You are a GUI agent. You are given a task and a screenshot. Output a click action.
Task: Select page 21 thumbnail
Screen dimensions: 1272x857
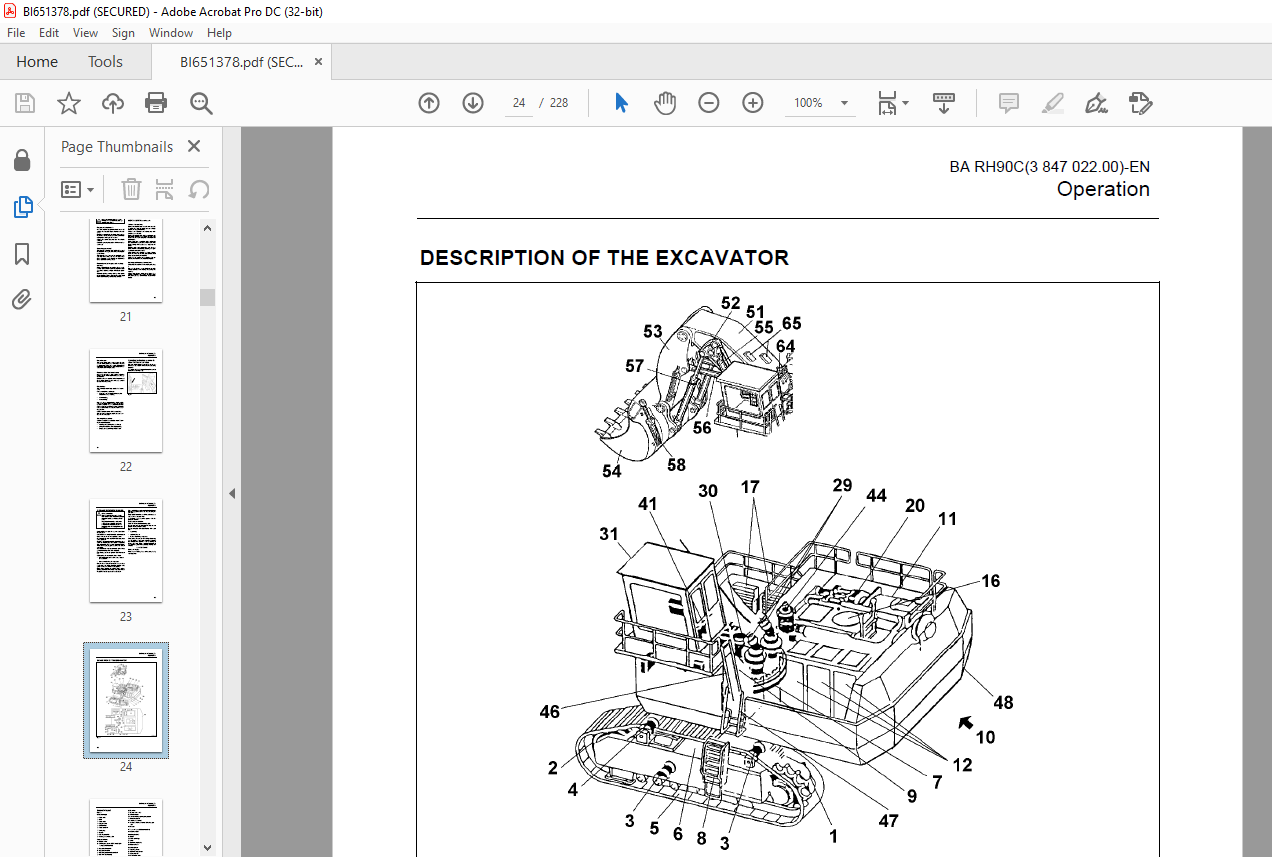[x=126, y=260]
